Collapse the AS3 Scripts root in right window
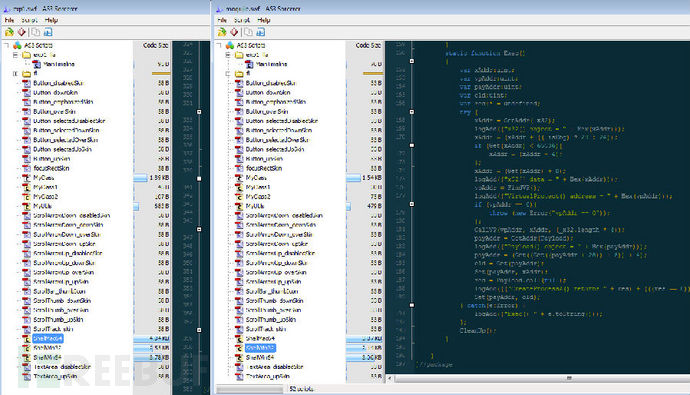 [x=219, y=45]
